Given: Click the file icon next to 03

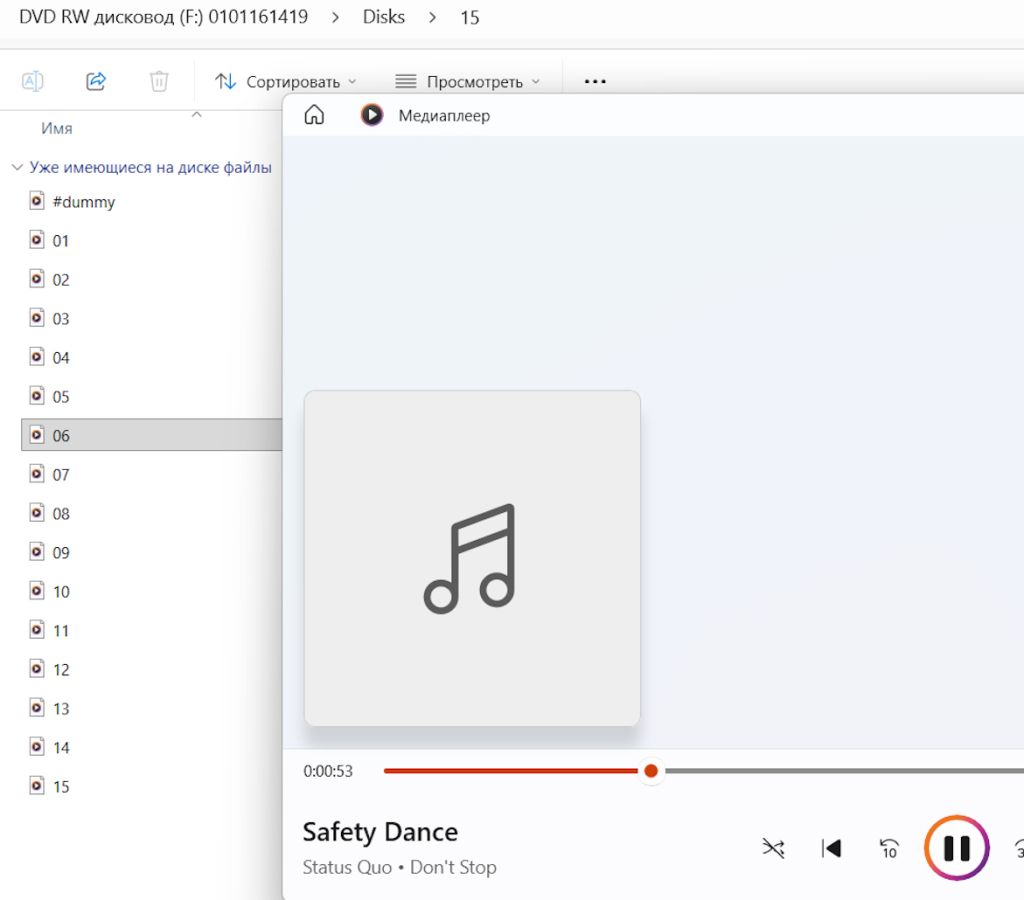Looking at the screenshot, I should (x=37, y=318).
